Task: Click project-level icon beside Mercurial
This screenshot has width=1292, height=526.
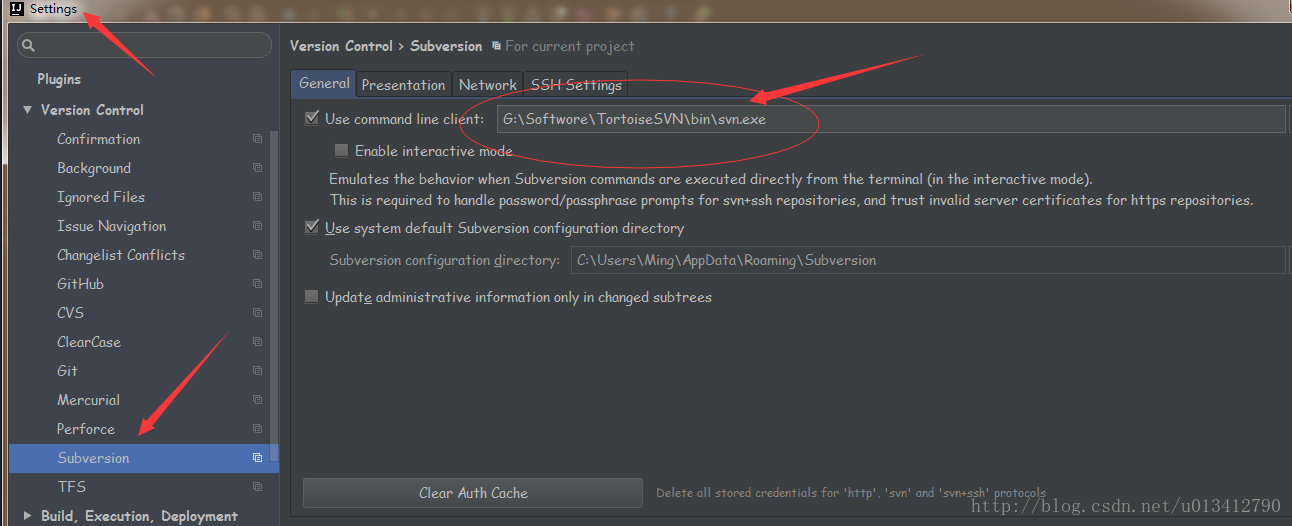Action: (257, 400)
